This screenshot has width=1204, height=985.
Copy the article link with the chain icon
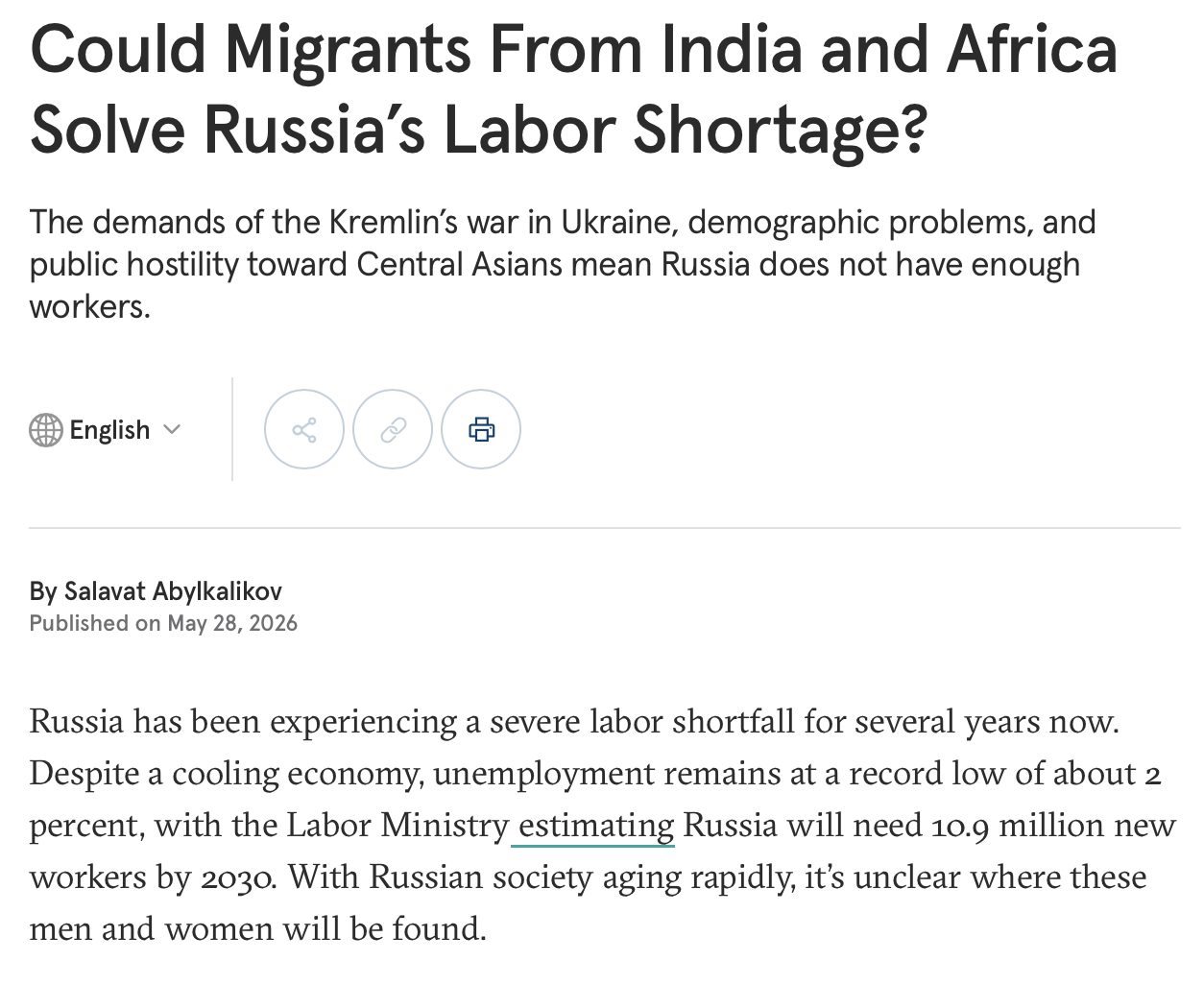(393, 429)
